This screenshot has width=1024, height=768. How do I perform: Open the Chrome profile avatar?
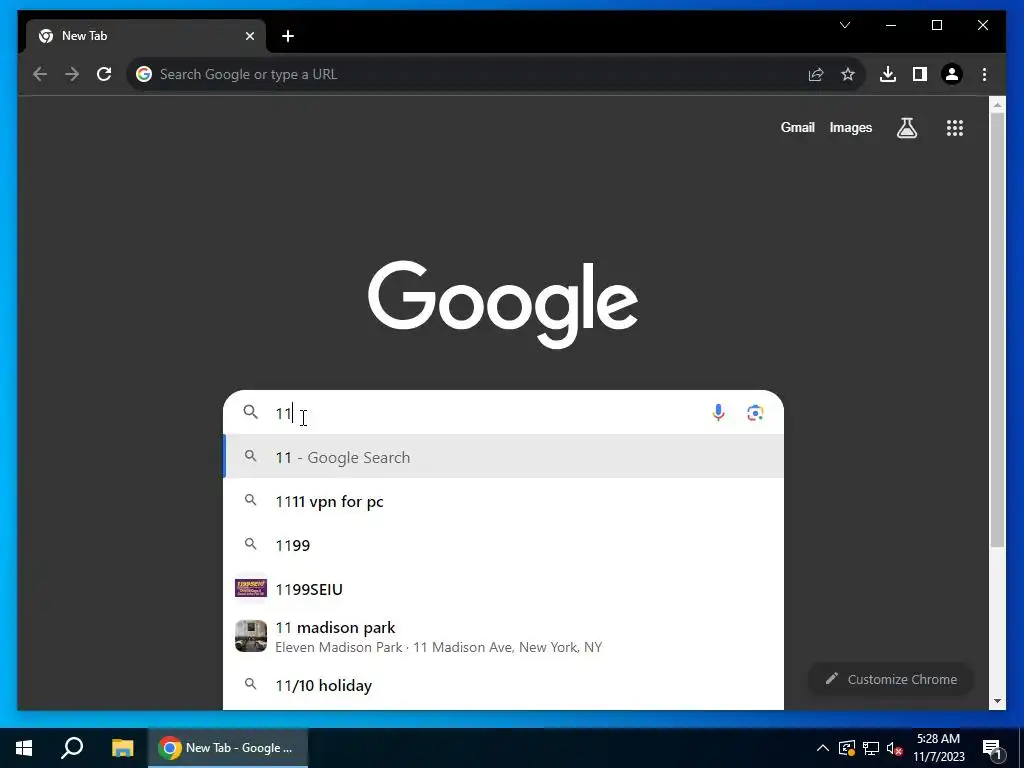coord(952,74)
